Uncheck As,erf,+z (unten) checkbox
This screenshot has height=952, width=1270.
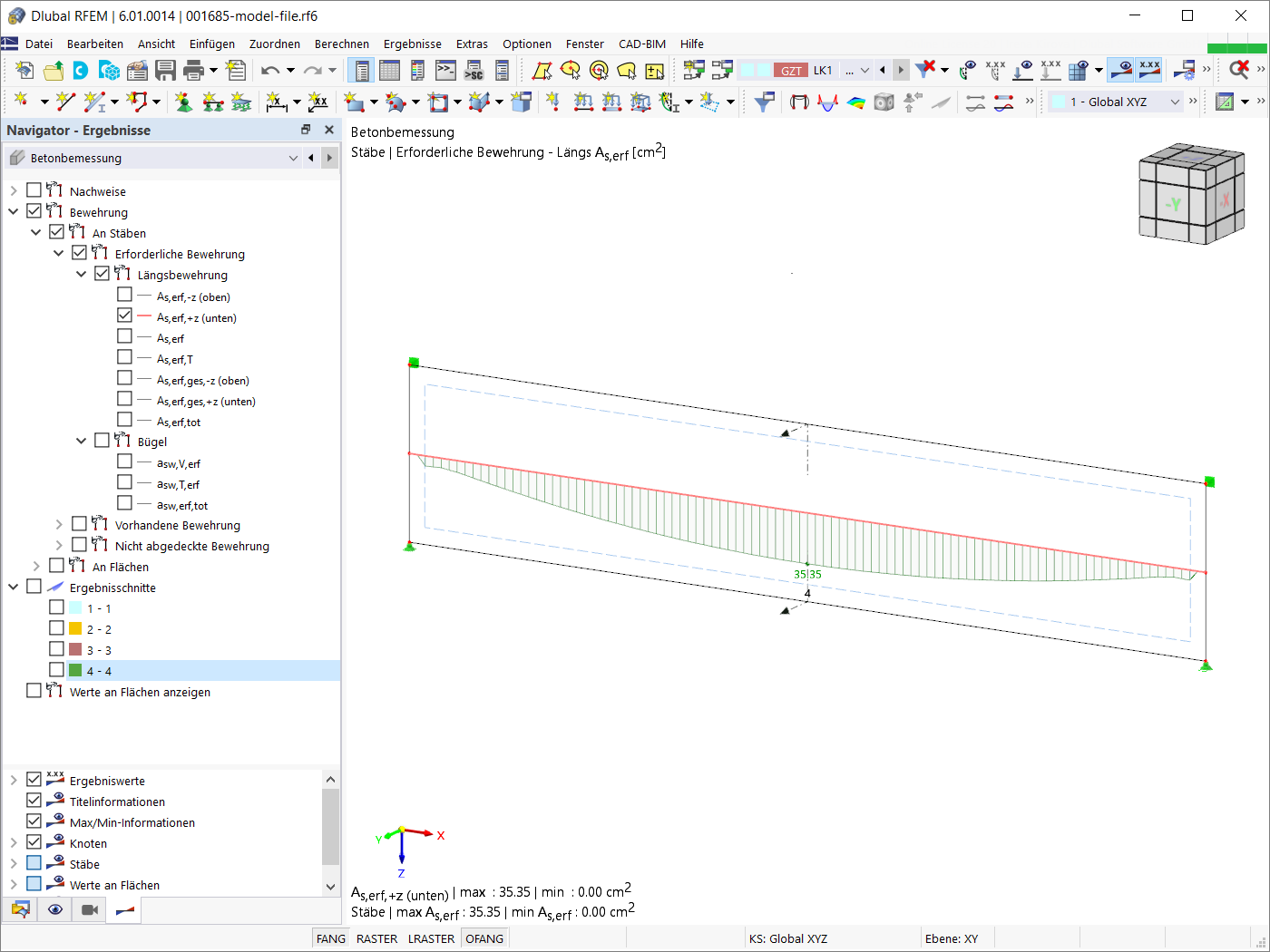pos(124,316)
